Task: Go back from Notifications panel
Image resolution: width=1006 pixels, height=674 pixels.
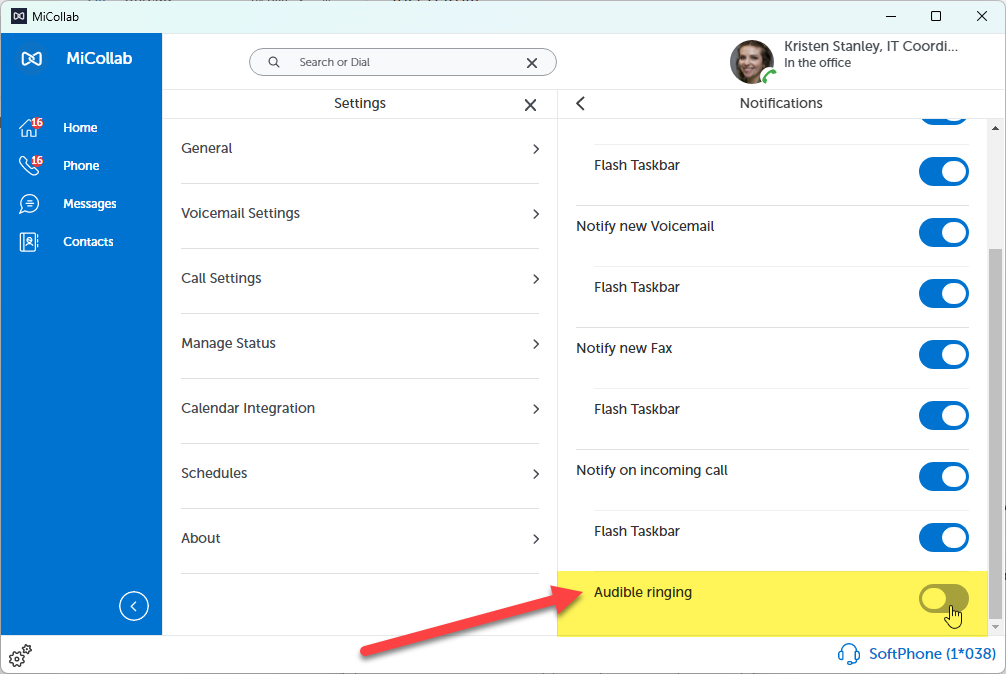Action: 580,103
